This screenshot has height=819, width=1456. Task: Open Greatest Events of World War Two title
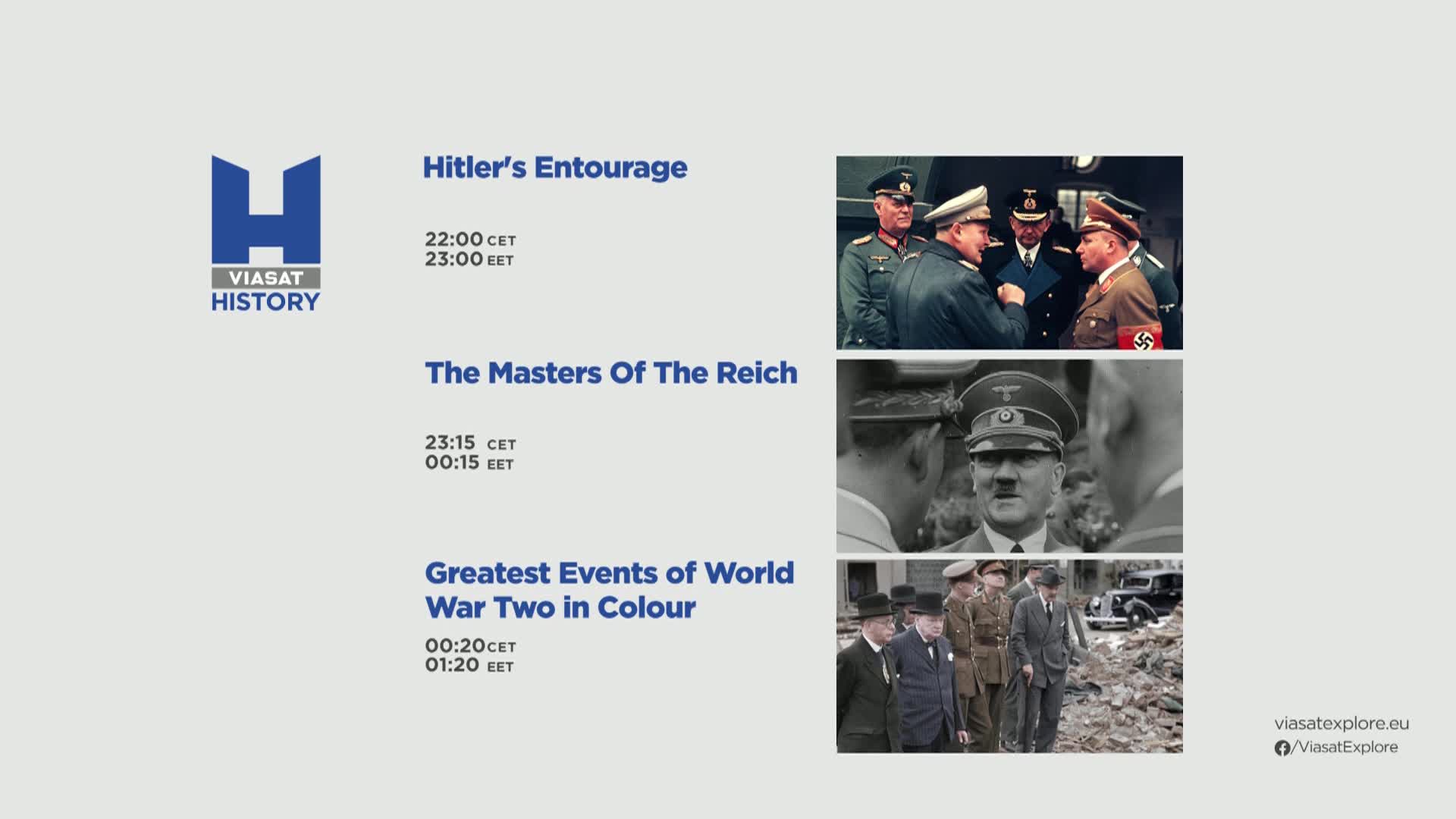609,573
